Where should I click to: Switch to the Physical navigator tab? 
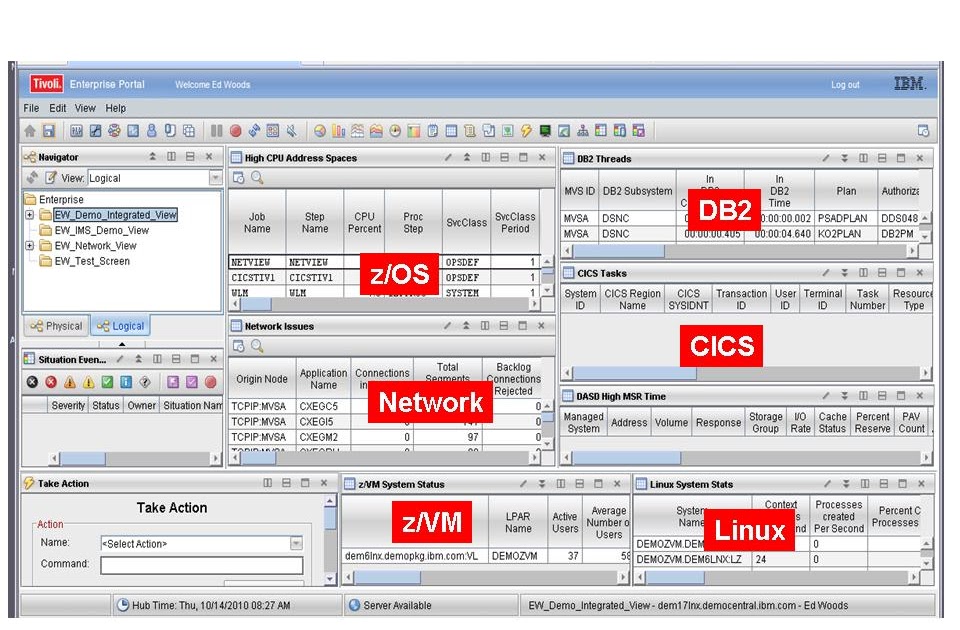pyautogui.click(x=57, y=326)
